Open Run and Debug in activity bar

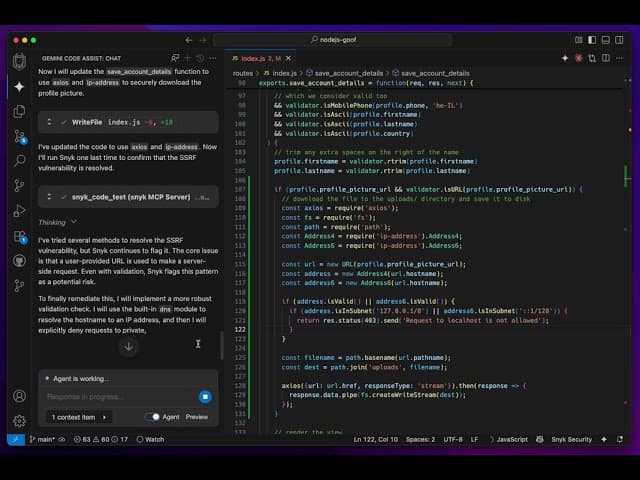point(19,211)
